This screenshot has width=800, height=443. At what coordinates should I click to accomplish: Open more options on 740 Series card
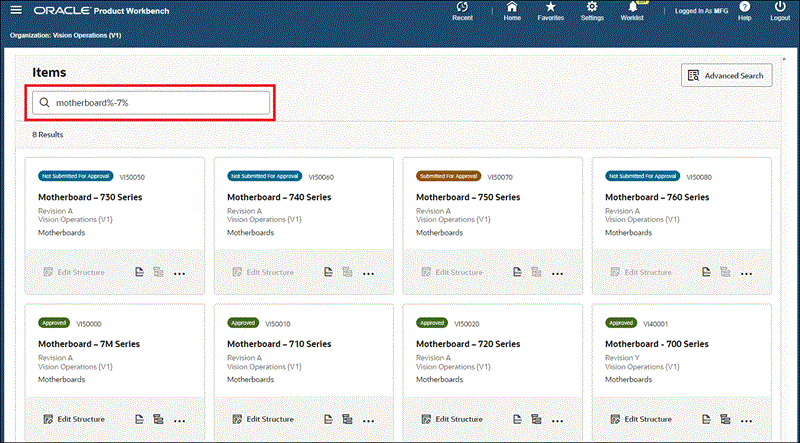coord(368,274)
